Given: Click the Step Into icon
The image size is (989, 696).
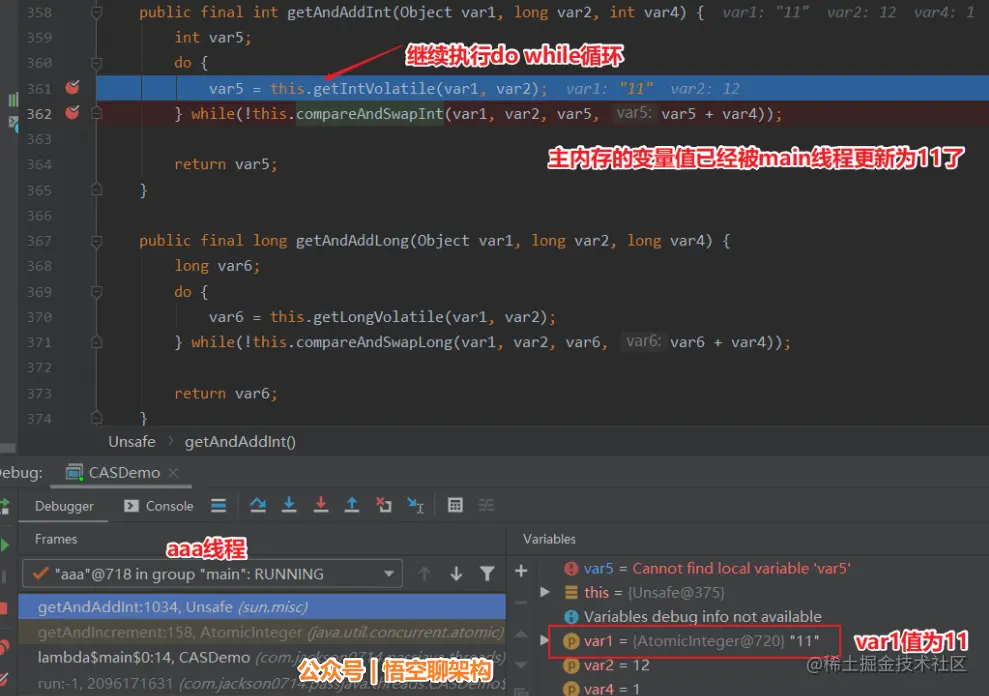Looking at the screenshot, I should [x=289, y=505].
